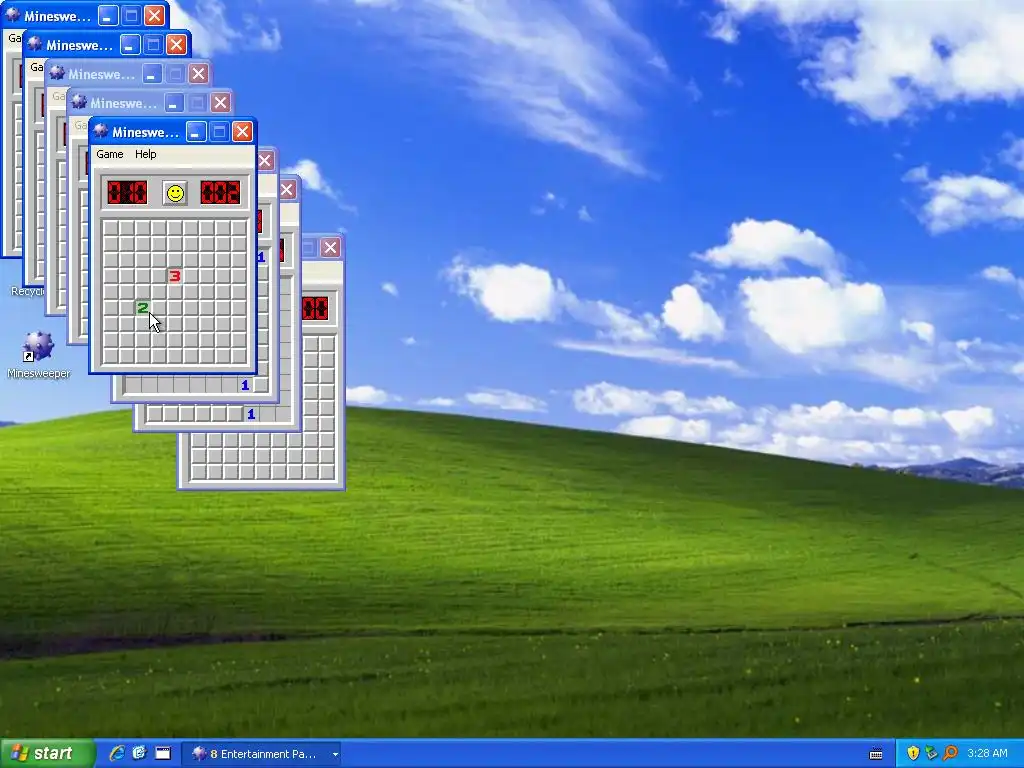Click the mine icon in the front window's title bar
The height and width of the screenshot is (768, 1024).
point(101,132)
